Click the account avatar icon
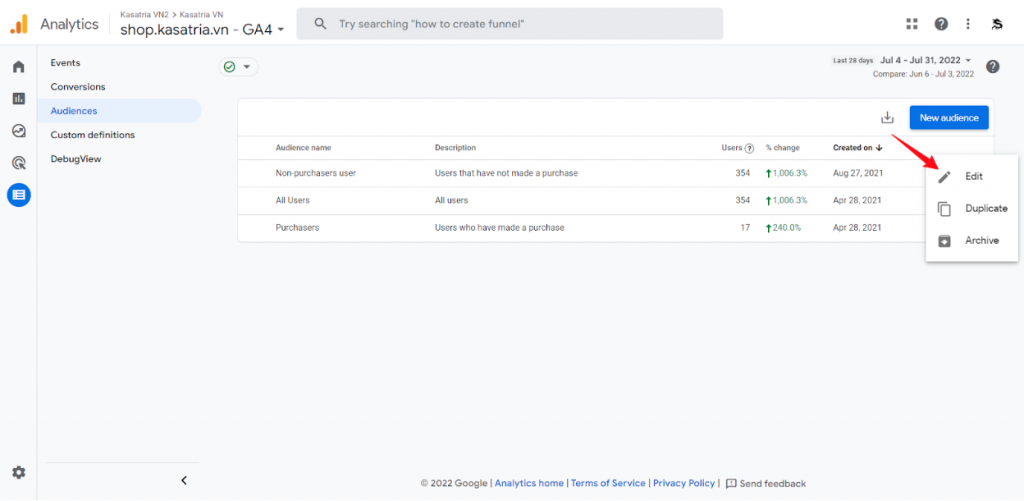 click(997, 24)
